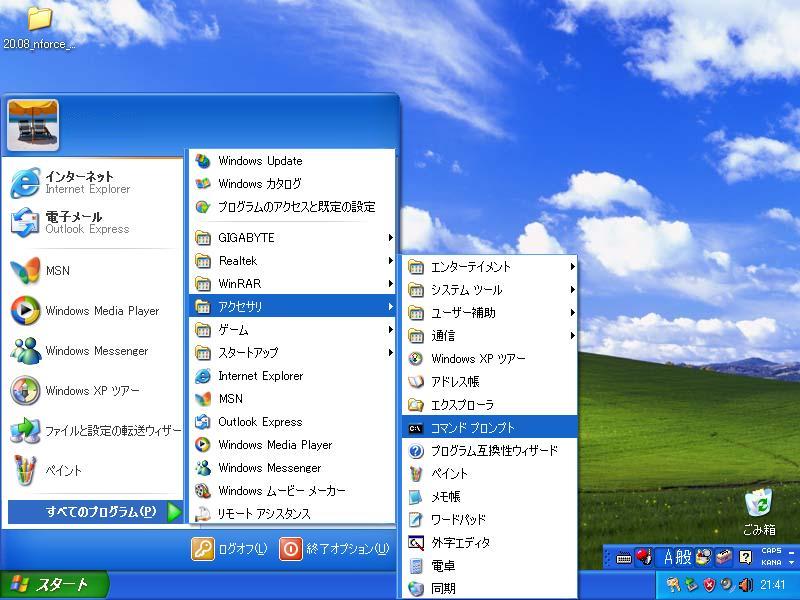
Task: Open ワードパッド from accessories
Action: click(x=490, y=519)
